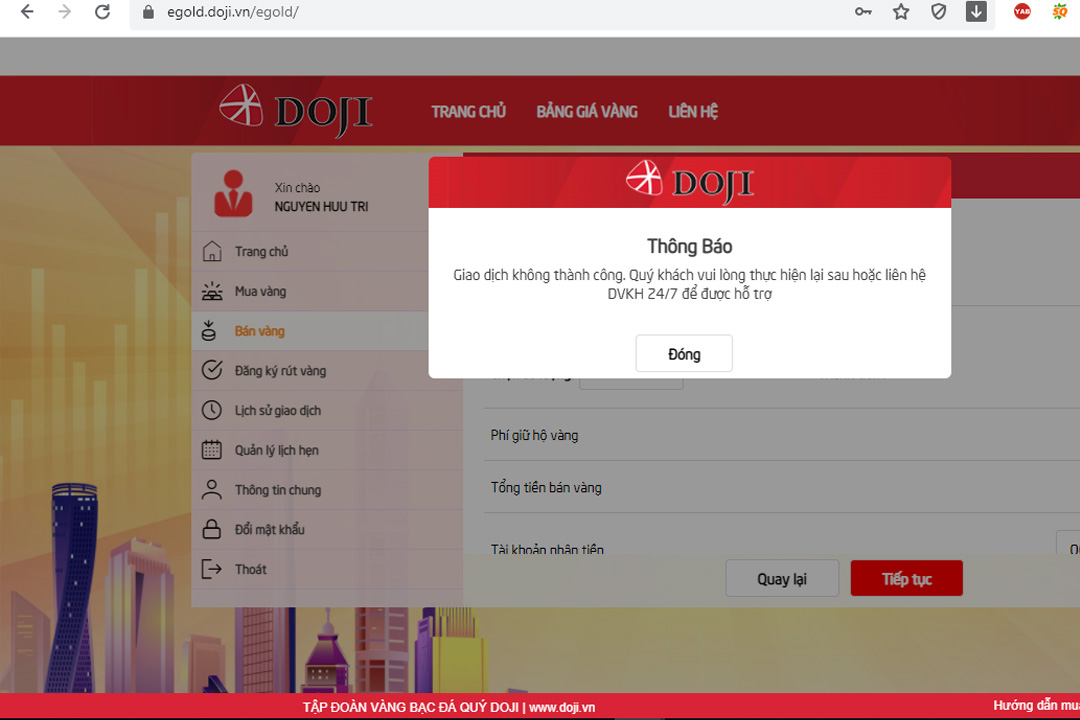Viewport: 1080px width, 720px height.
Task: Open the saved password key icon
Action: (863, 12)
